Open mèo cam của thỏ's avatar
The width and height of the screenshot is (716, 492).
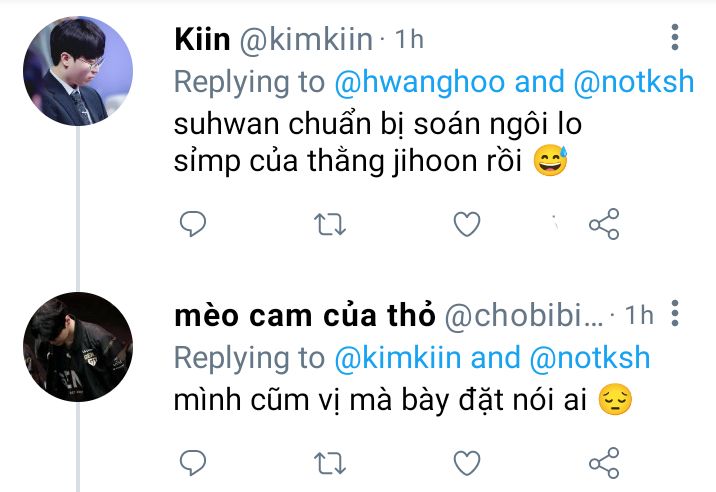pyautogui.click(x=78, y=347)
